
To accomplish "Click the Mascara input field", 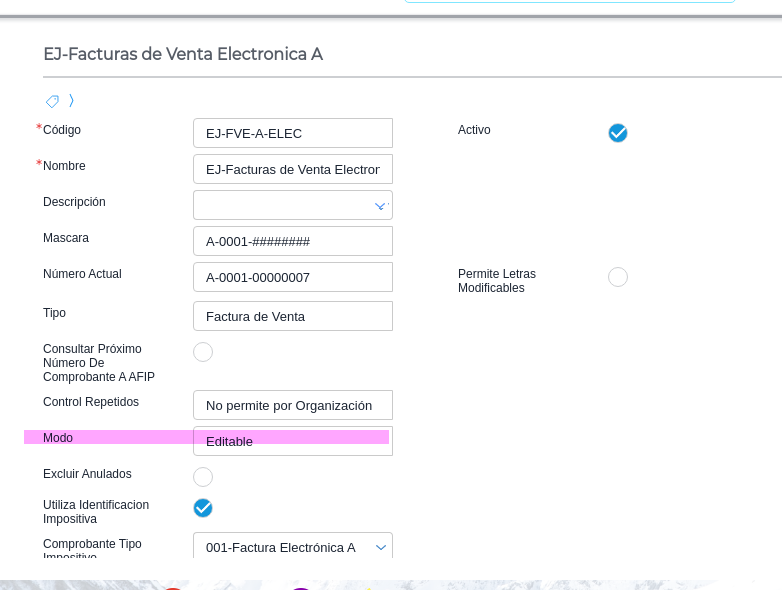I will [x=292, y=241].
